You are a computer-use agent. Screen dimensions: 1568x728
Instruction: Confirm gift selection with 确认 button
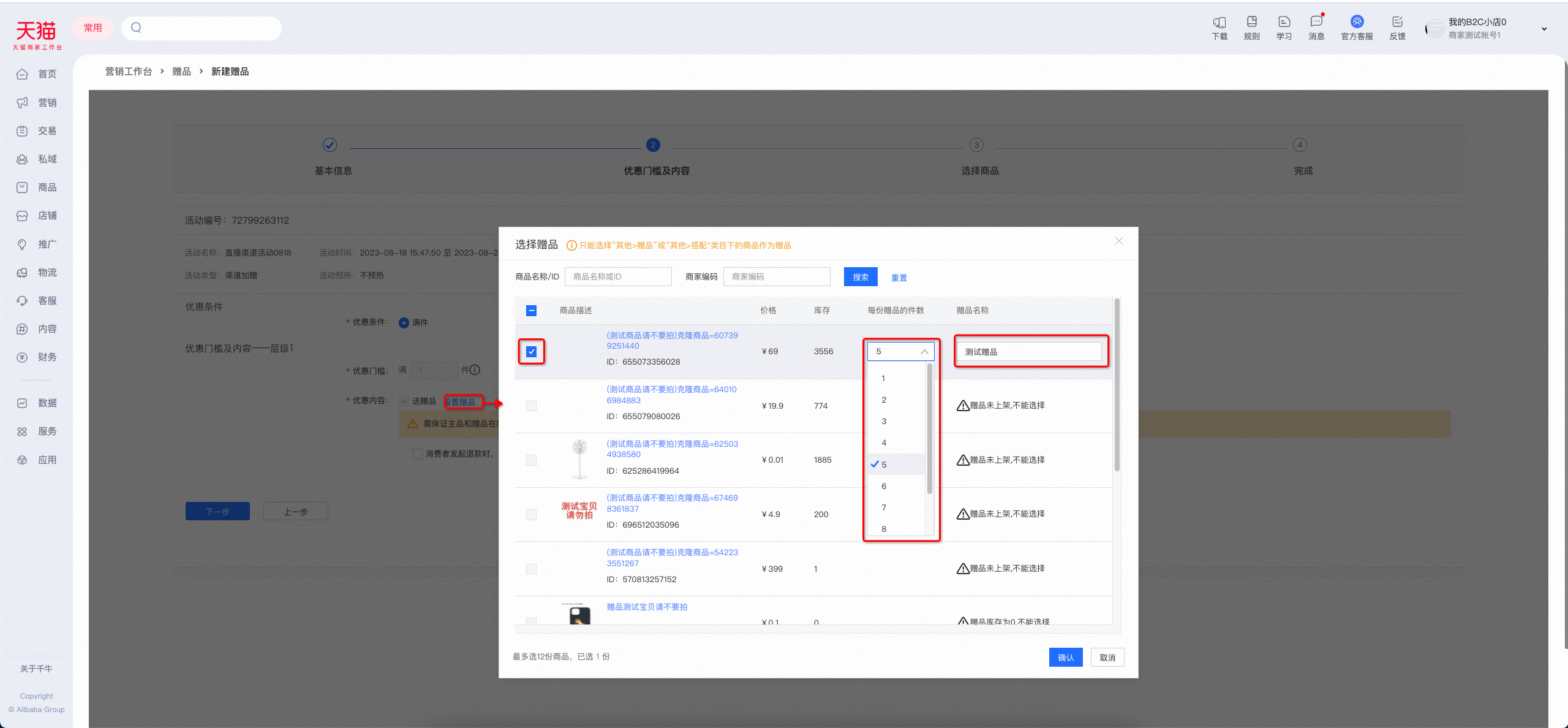click(x=1066, y=658)
